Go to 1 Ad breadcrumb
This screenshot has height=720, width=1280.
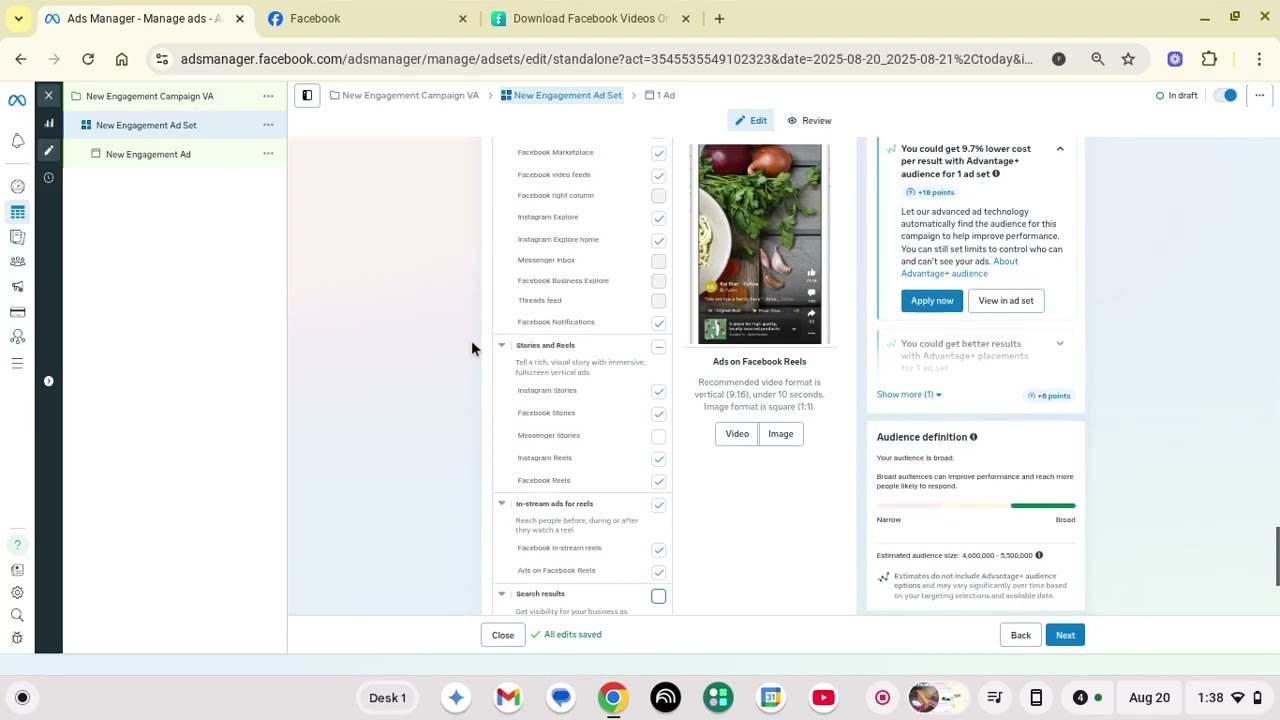tap(660, 95)
